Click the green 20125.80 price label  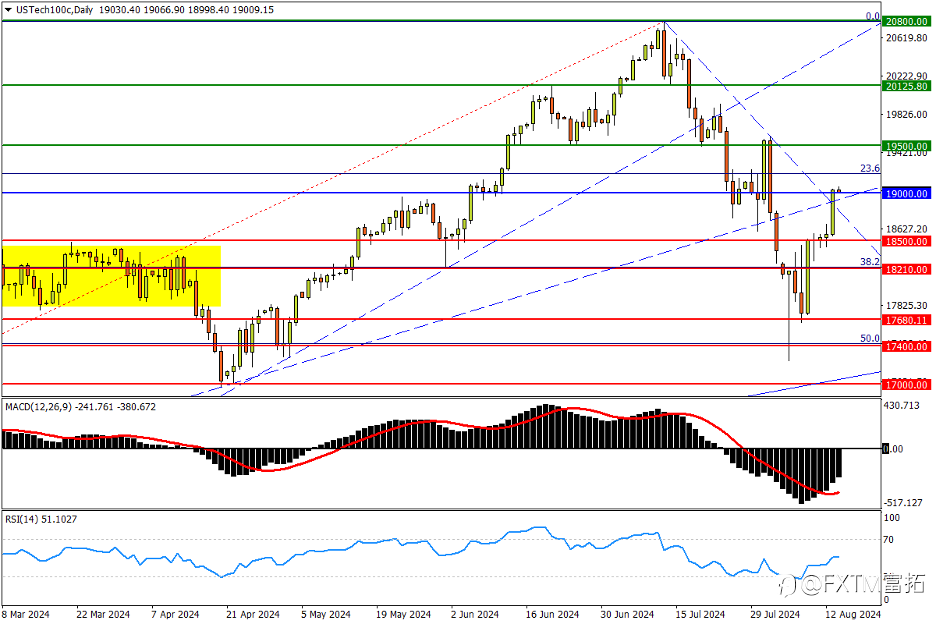coord(906,86)
